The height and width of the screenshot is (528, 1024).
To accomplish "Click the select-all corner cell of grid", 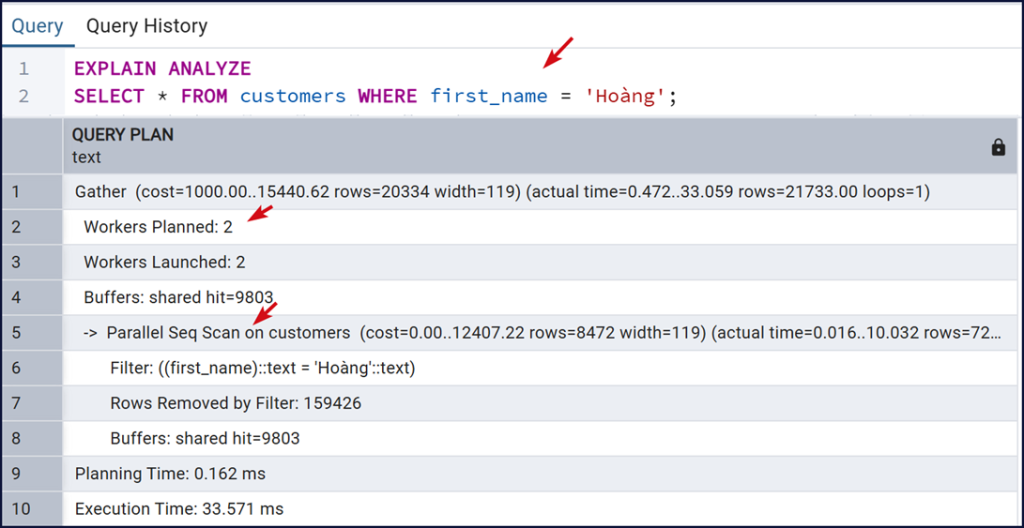I will point(32,146).
